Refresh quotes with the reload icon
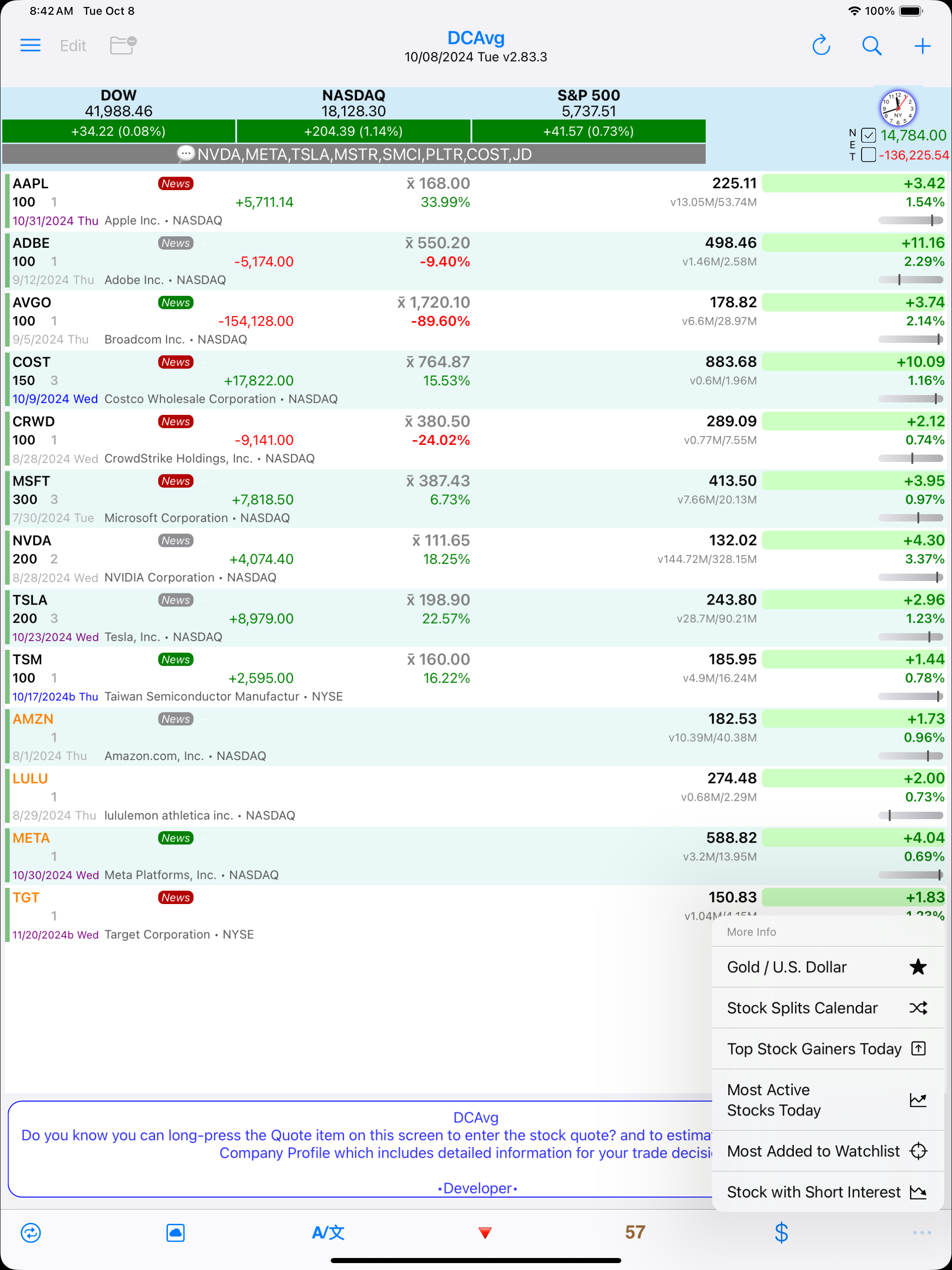 [x=821, y=45]
